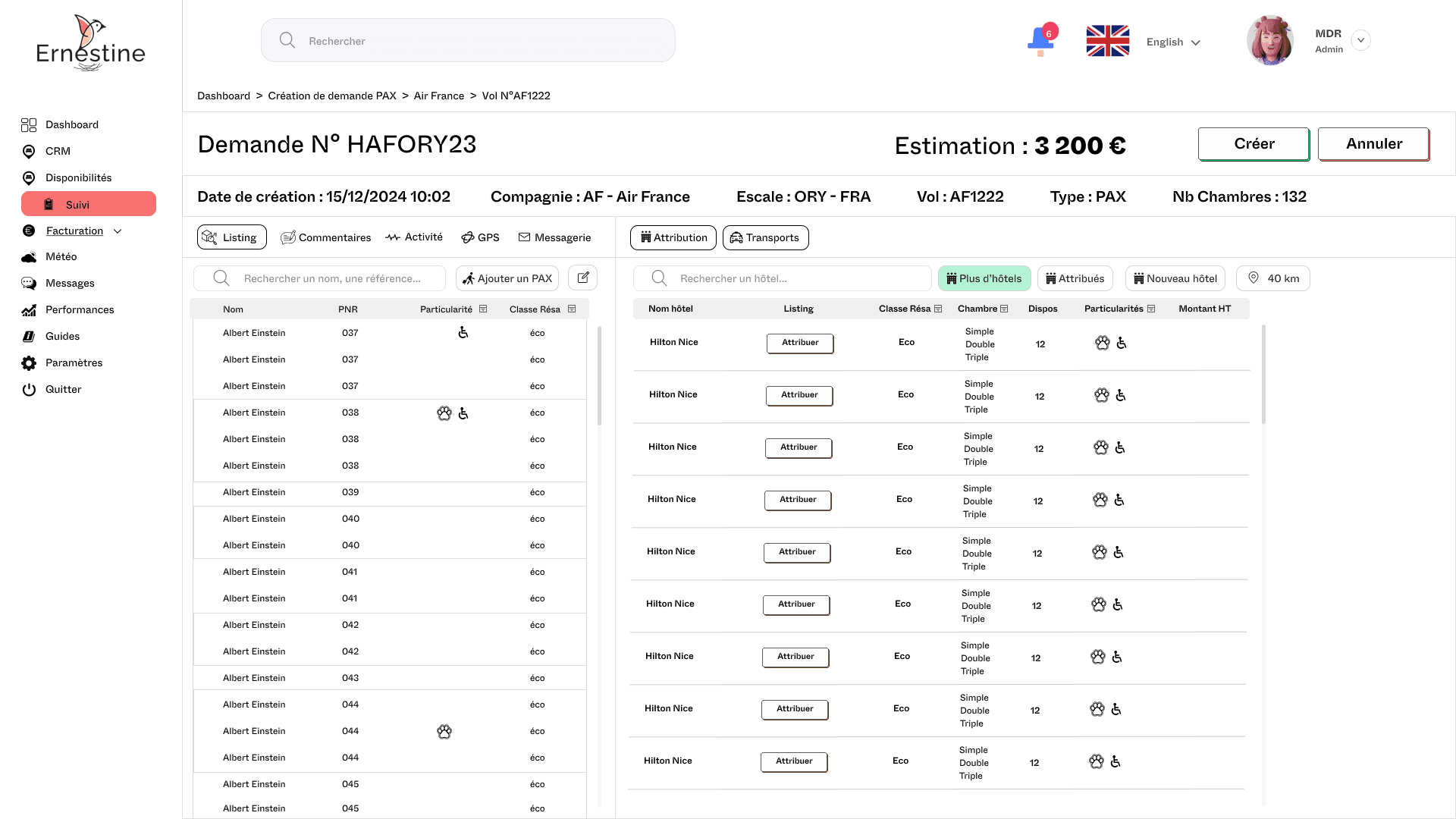
Task: Toggle the Plus d'hôtels filter
Action: (984, 278)
